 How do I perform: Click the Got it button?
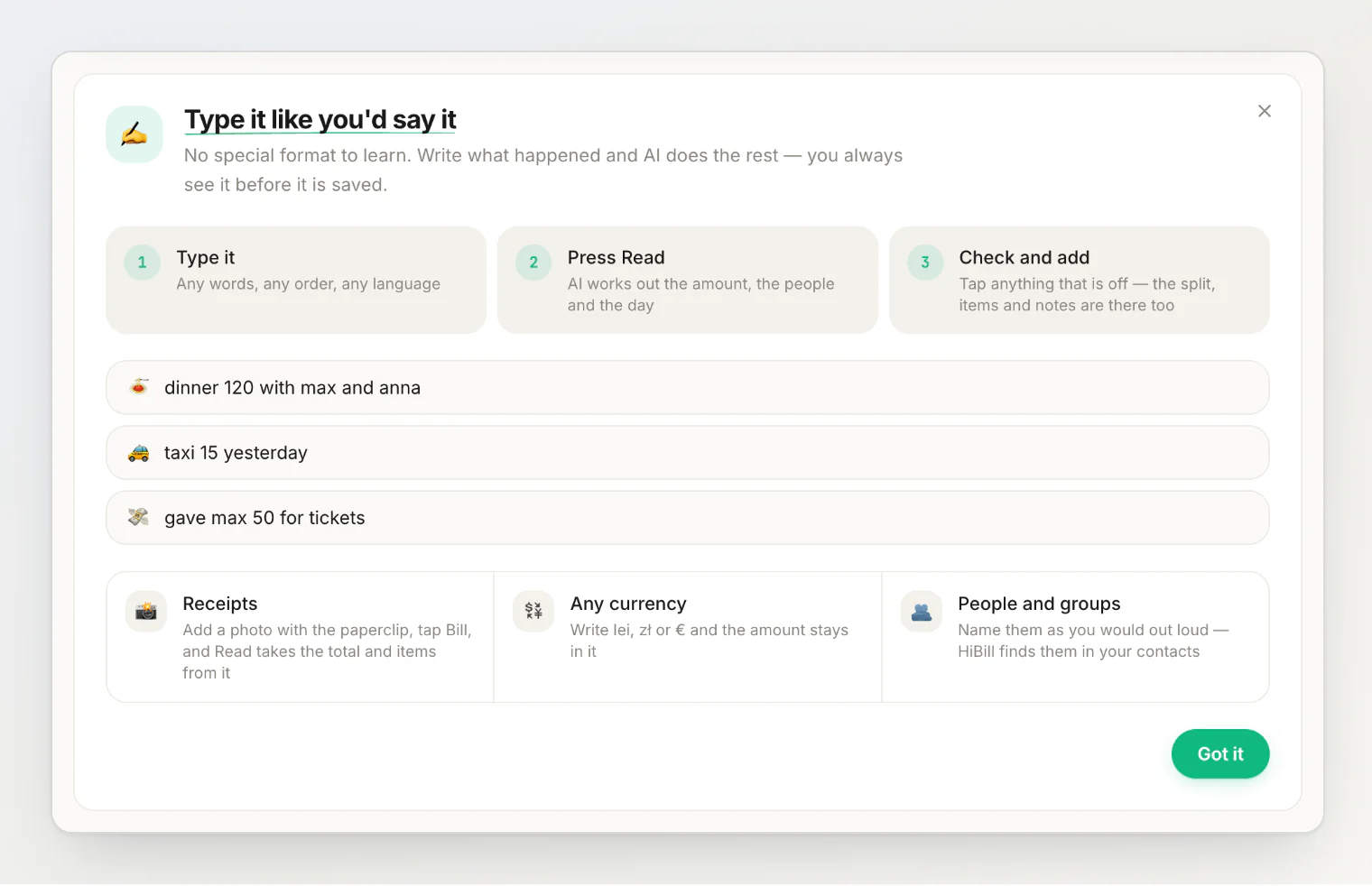pos(1220,753)
